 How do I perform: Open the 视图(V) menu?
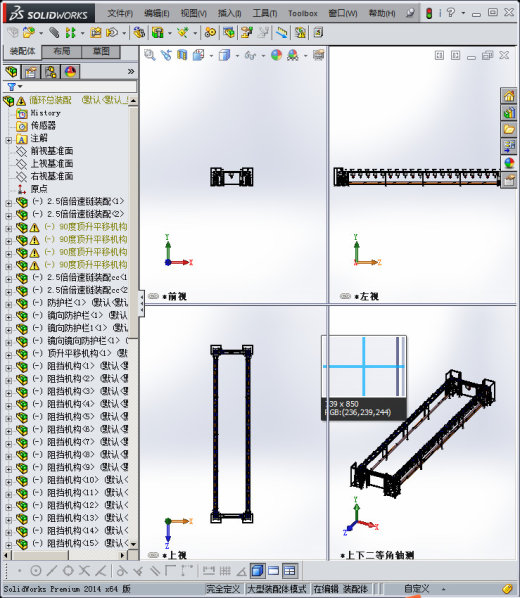(x=193, y=13)
